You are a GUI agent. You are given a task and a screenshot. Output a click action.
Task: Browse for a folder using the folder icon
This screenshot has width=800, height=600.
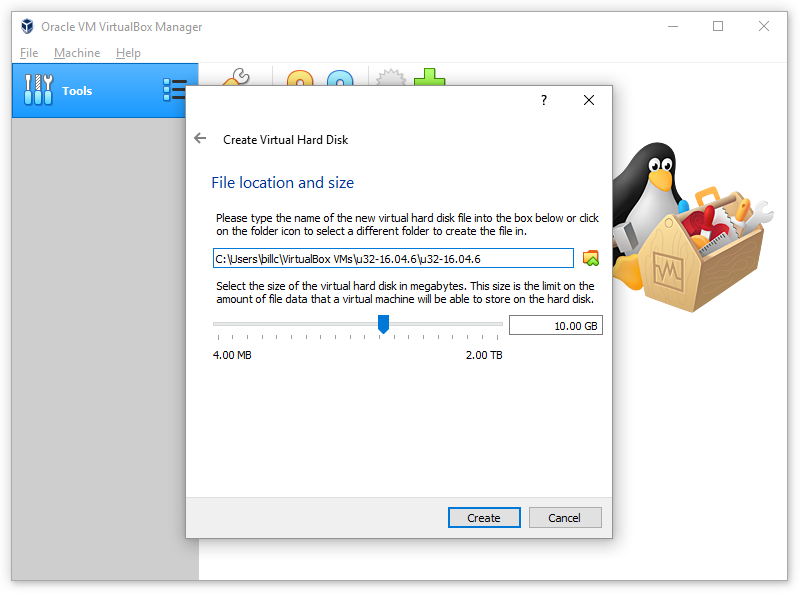pyautogui.click(x=591, y=259)
